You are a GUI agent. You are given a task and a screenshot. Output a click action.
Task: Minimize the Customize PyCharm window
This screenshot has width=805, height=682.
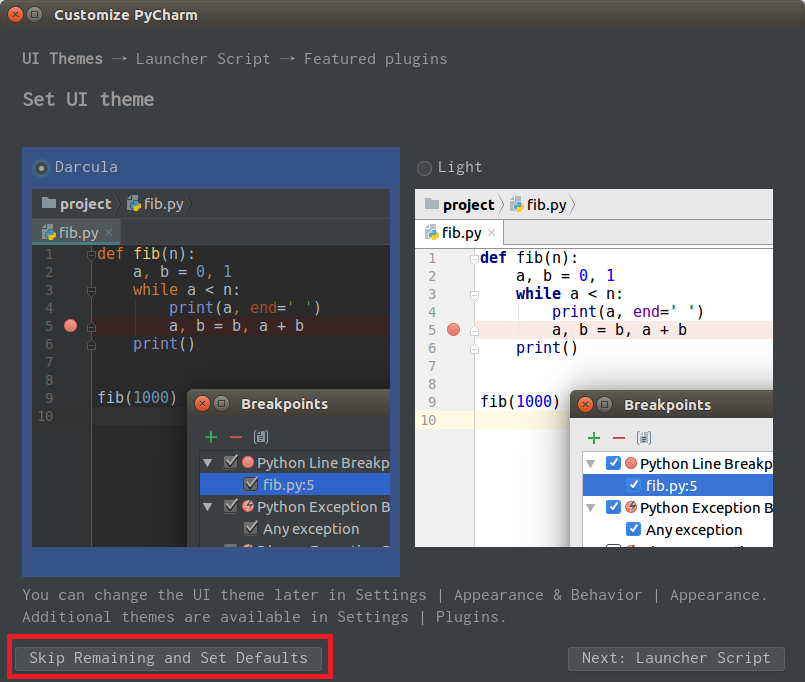[34, 14]
